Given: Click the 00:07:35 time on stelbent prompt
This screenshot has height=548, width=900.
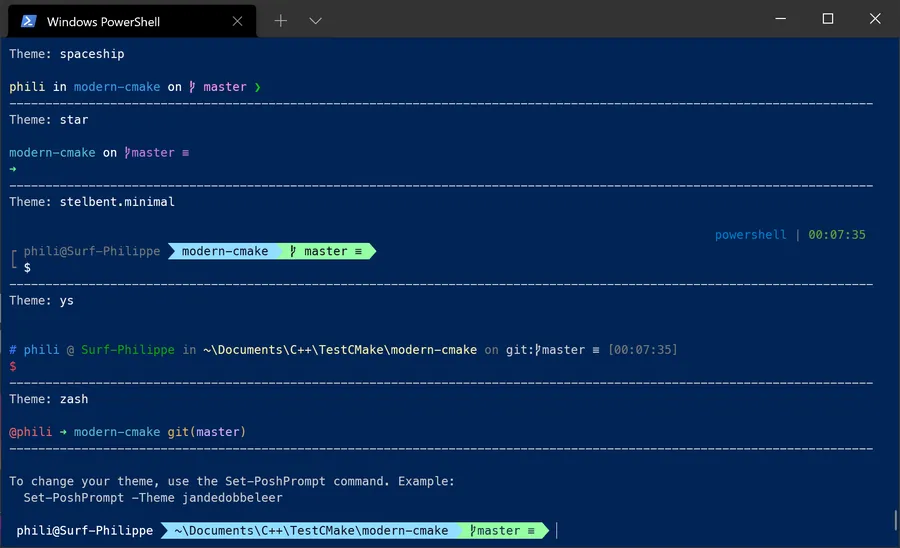Looking at the screenshot, I should (x=837, y=235).
